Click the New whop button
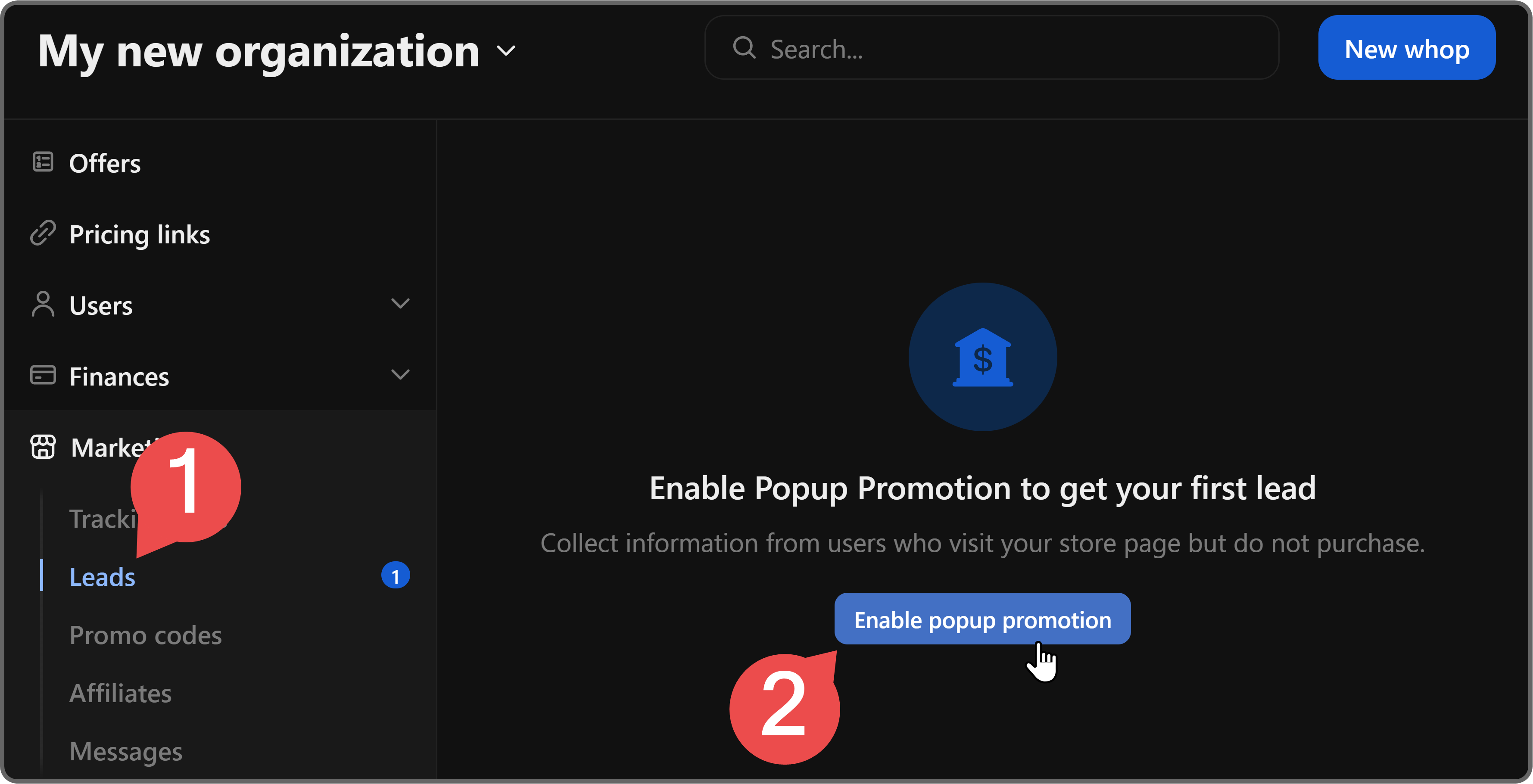Screen dimensions: 1533x784 coord(1406,47)
